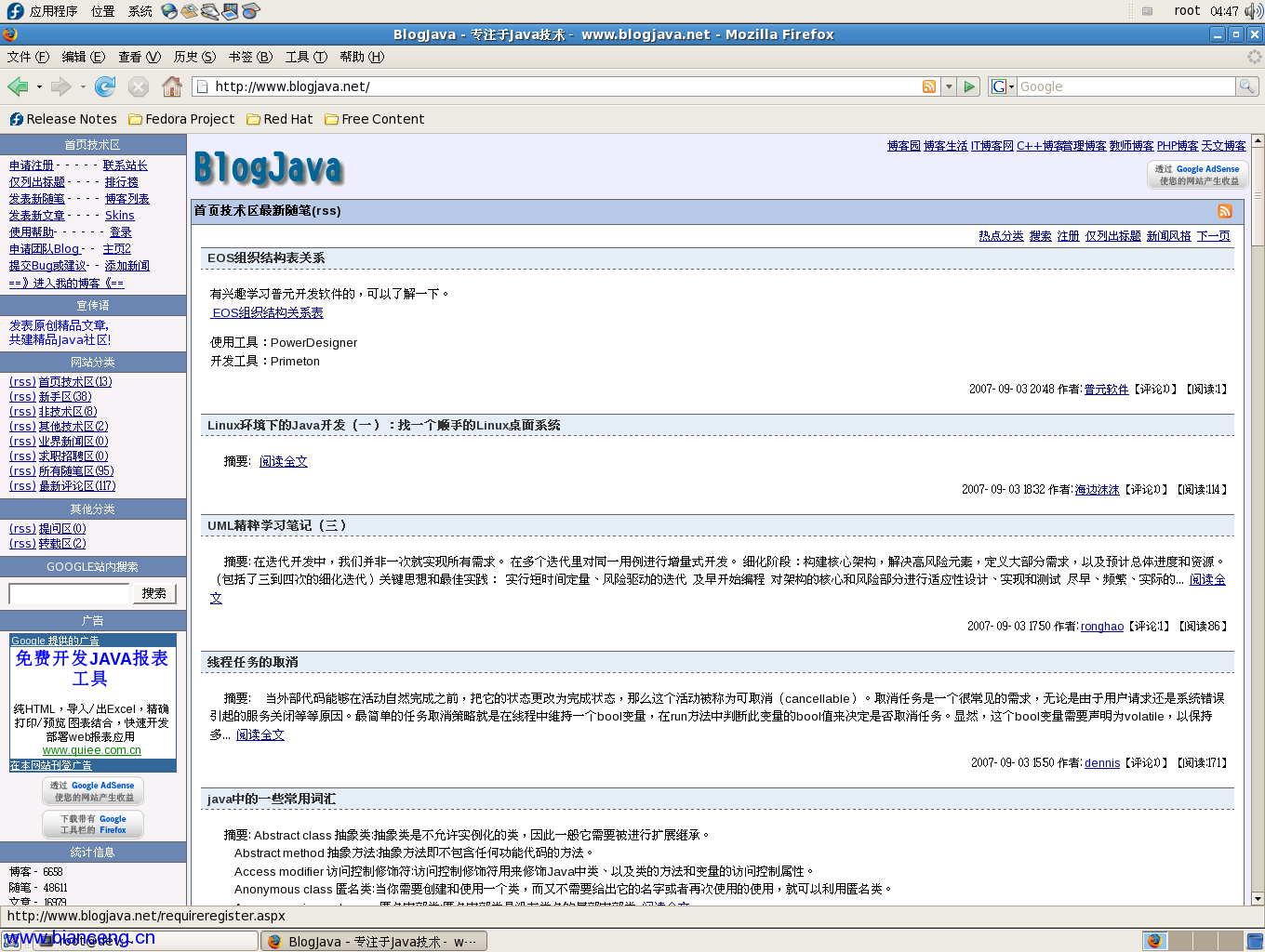Open author link ronghao
1265x952 pixels.
point(1102,627)
